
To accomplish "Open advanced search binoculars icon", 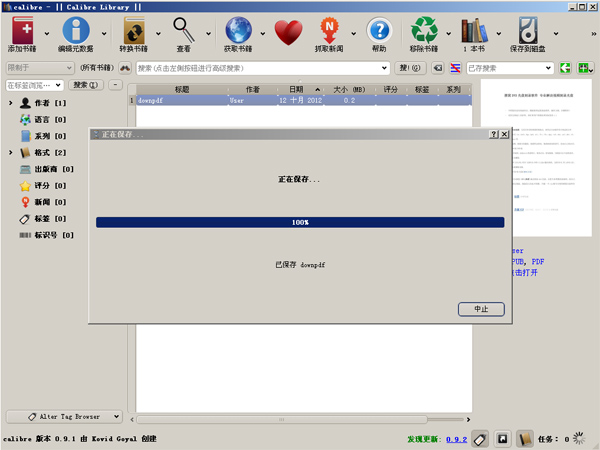I will coord(125,68).
